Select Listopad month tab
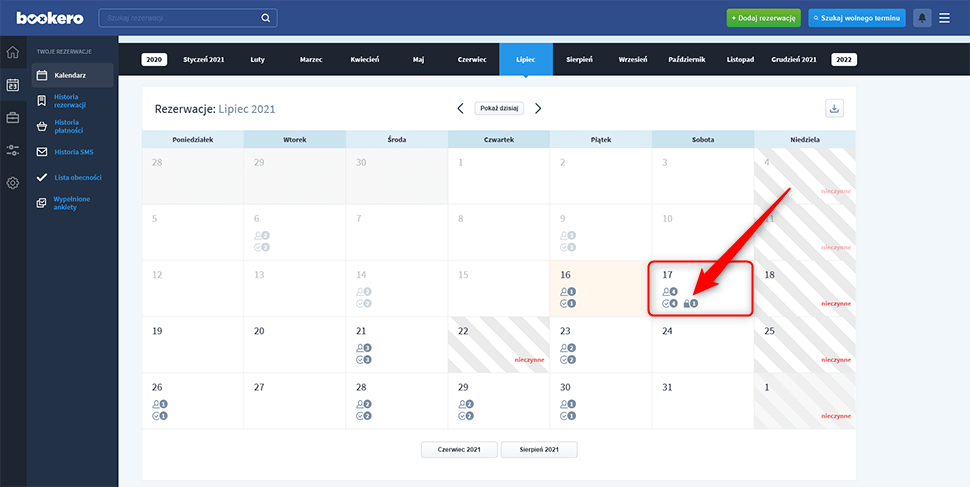The image size is (970, 487). (740, 60)
